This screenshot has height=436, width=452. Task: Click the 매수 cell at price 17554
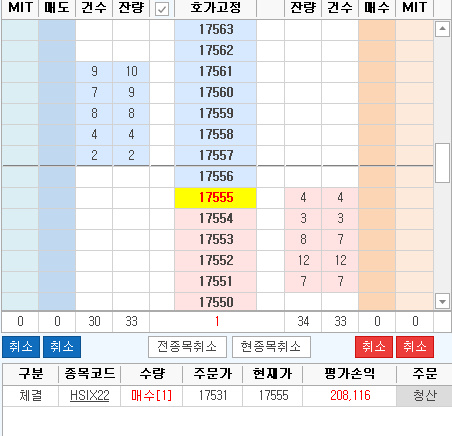[377, 219]
